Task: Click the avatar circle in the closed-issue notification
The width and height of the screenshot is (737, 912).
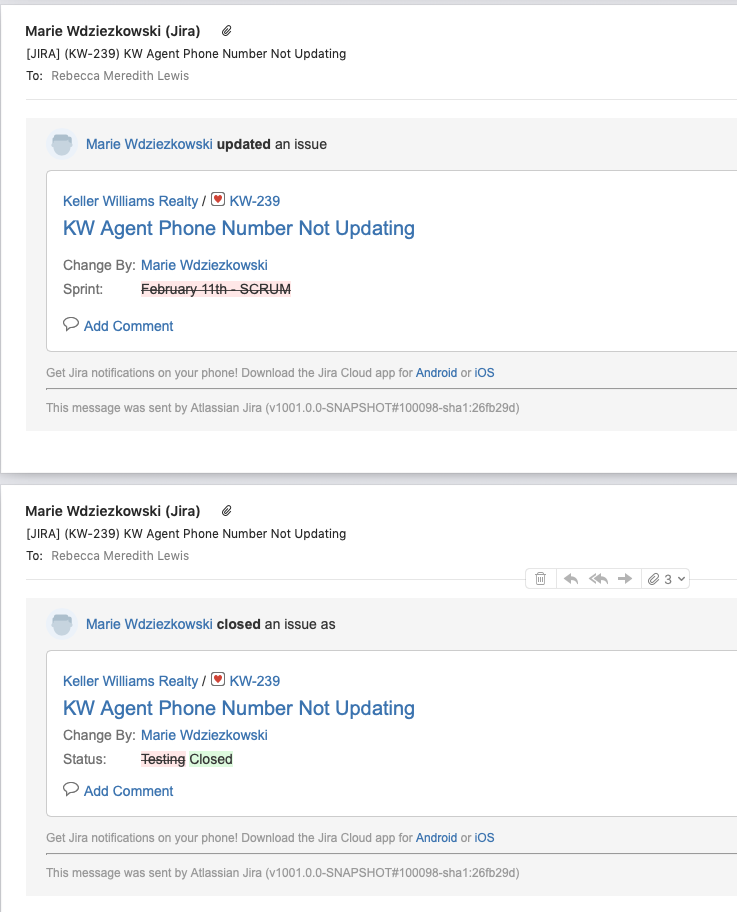Action: (x=62, y=624)
